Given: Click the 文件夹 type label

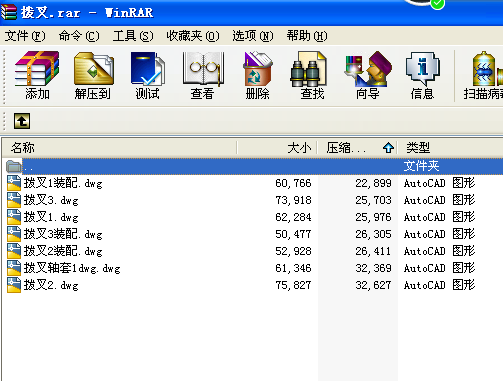Looking at the screenshot, I should tap(422, 166).
